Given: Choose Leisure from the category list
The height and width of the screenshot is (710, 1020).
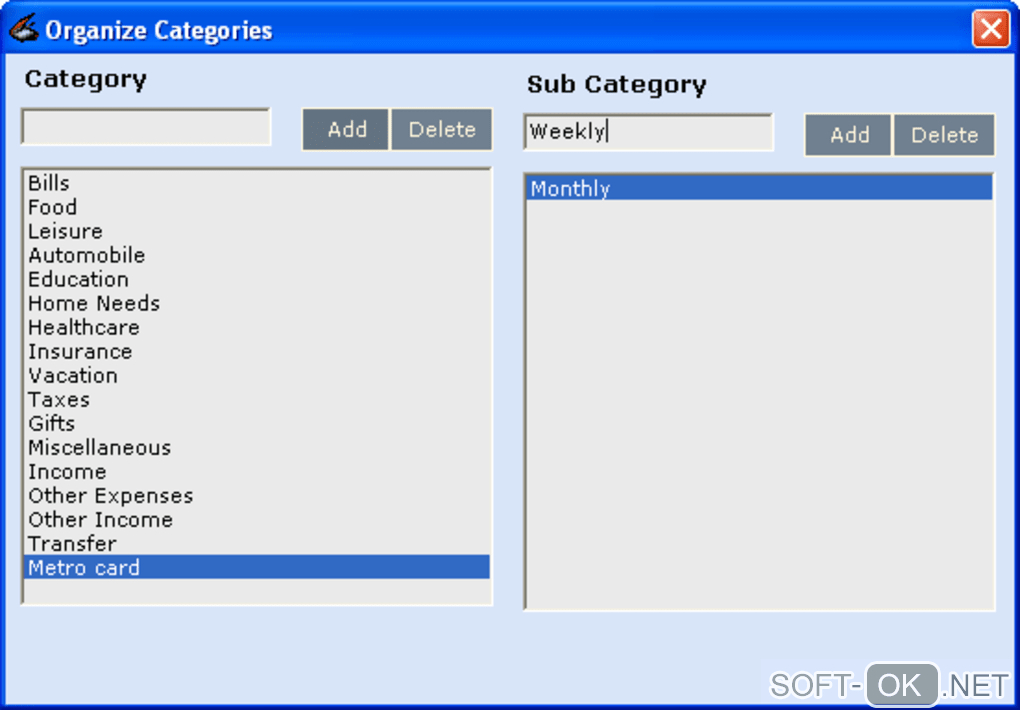Looking at the screenshot, I should (x=65, y=231).
